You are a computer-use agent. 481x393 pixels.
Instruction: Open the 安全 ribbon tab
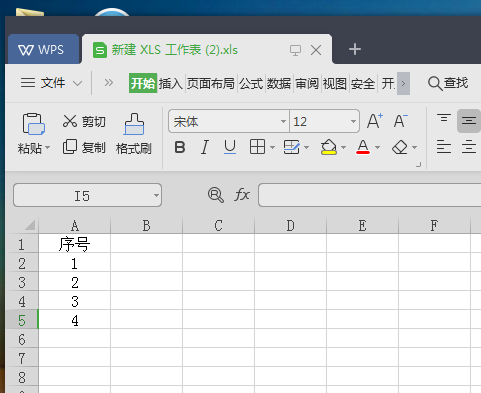(x=363, y=83)
